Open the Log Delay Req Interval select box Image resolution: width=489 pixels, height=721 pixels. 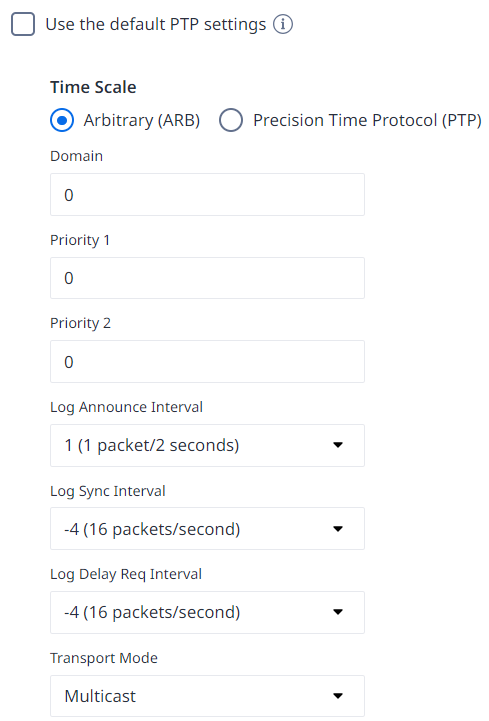(x=207, y=612)
